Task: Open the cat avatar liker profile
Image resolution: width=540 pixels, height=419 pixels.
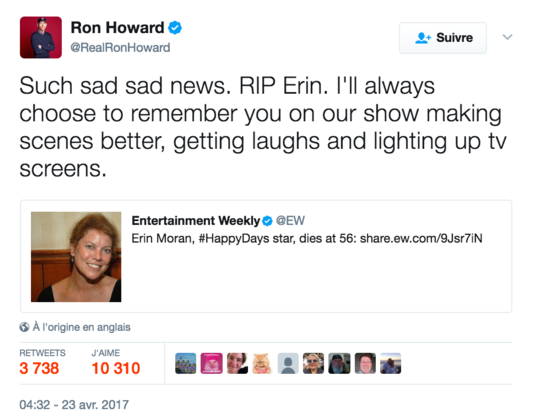Action: pos(262,363)
